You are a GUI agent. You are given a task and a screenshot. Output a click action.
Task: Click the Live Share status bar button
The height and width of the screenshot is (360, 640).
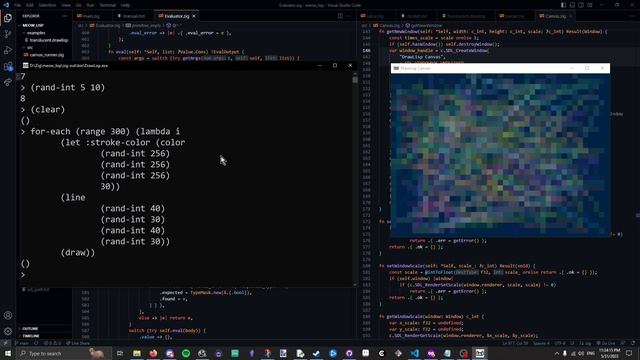78,343
